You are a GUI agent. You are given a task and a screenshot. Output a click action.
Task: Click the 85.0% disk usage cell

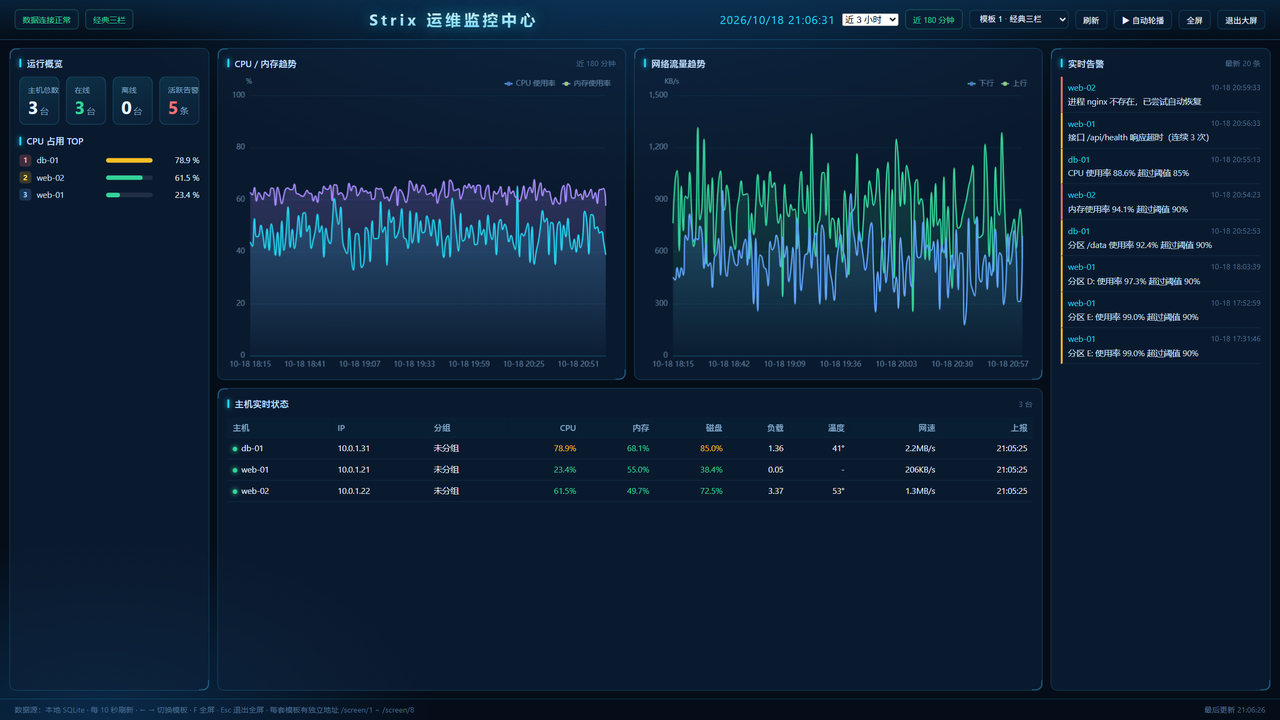(711, 449)
